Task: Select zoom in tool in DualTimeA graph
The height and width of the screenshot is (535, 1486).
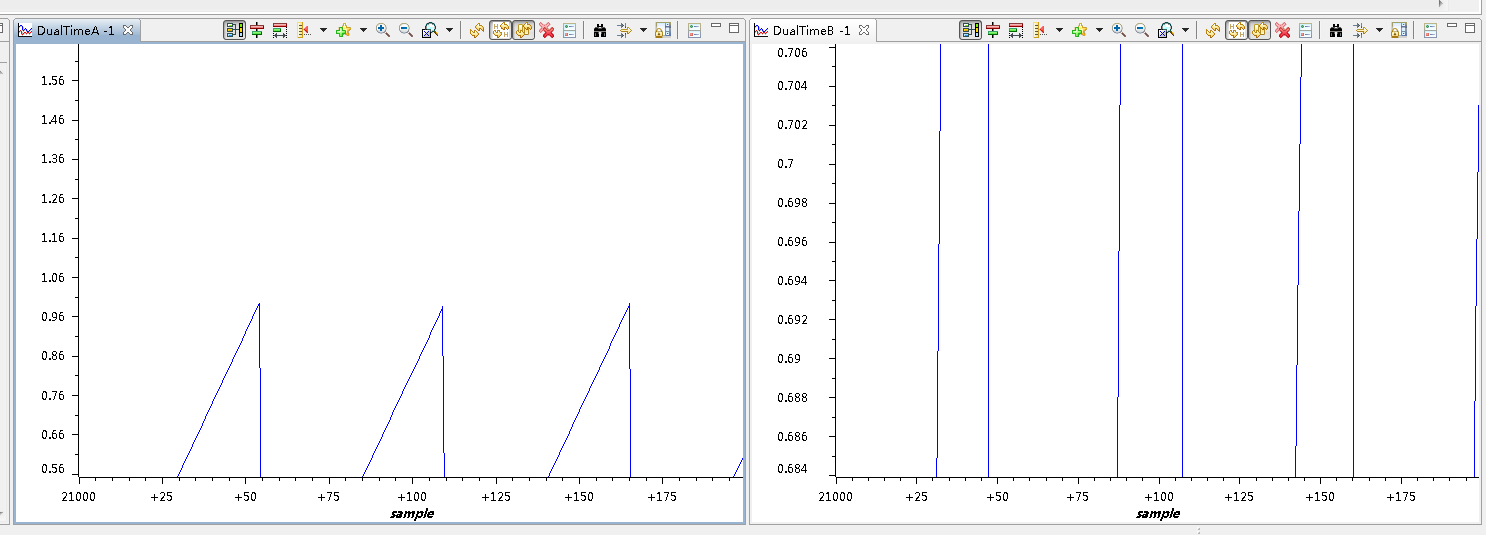Action: [x=382, y=31]
